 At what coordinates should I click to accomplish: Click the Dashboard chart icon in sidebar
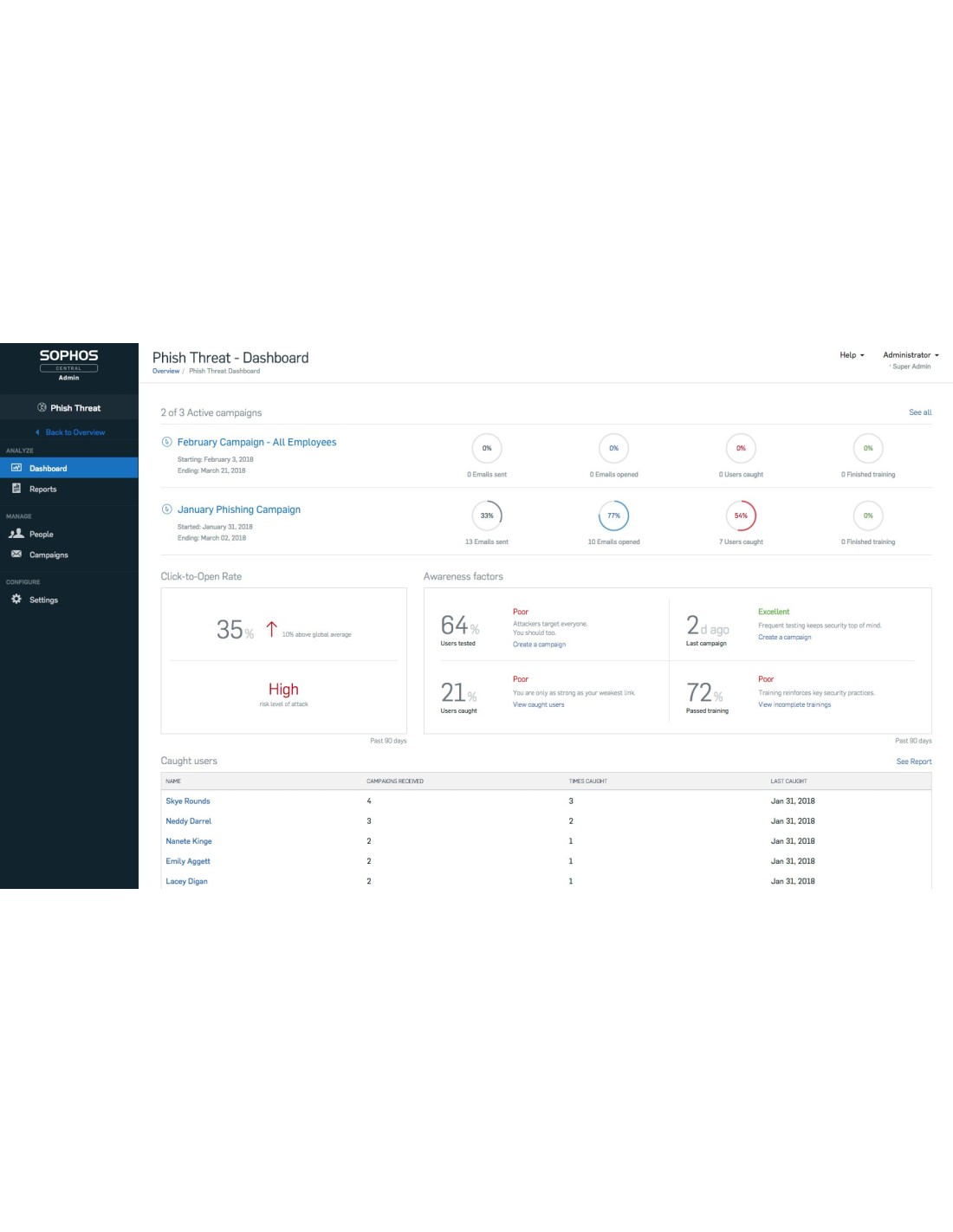pos(16,468)
